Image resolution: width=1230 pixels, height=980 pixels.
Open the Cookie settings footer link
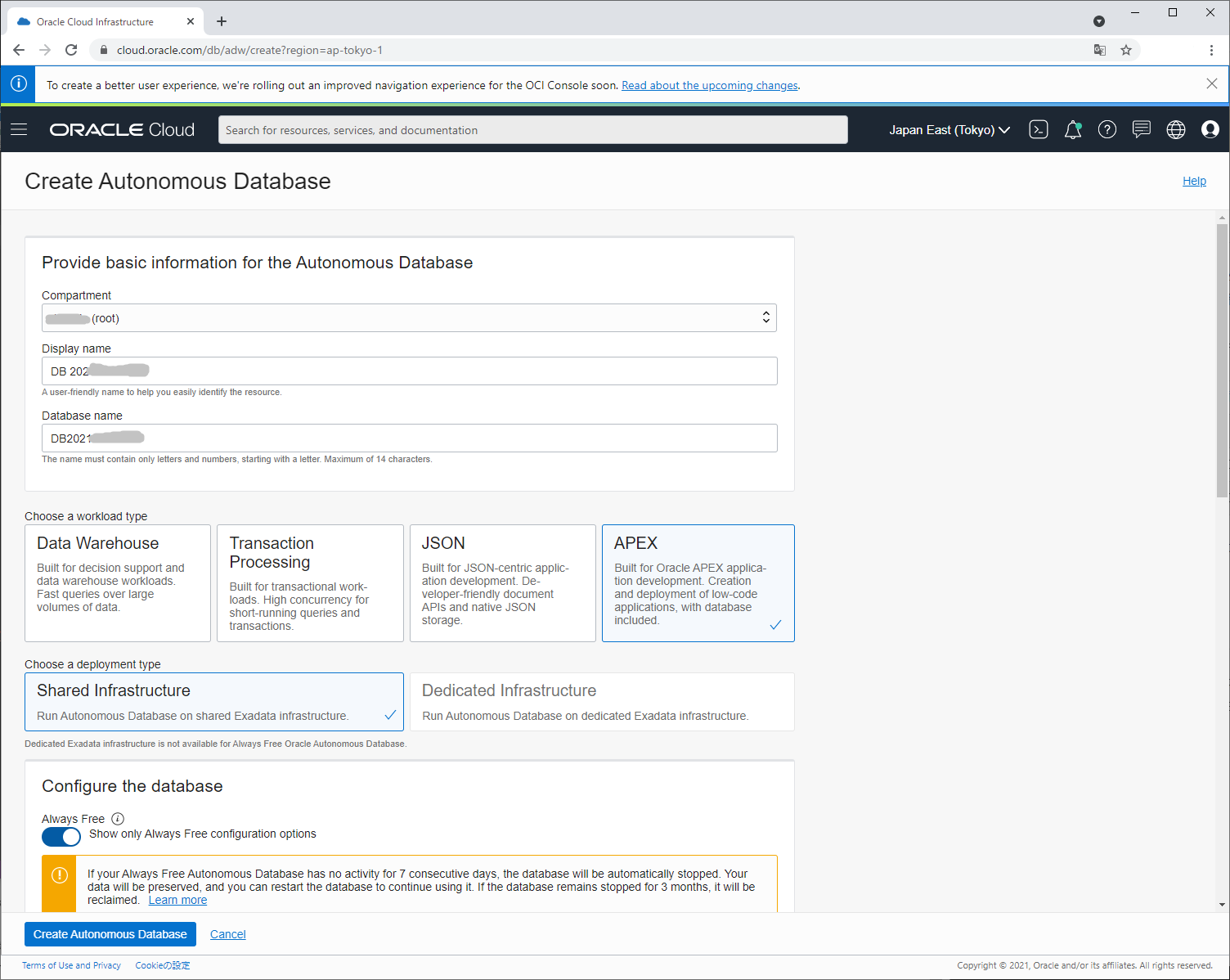tap(163, 965)
